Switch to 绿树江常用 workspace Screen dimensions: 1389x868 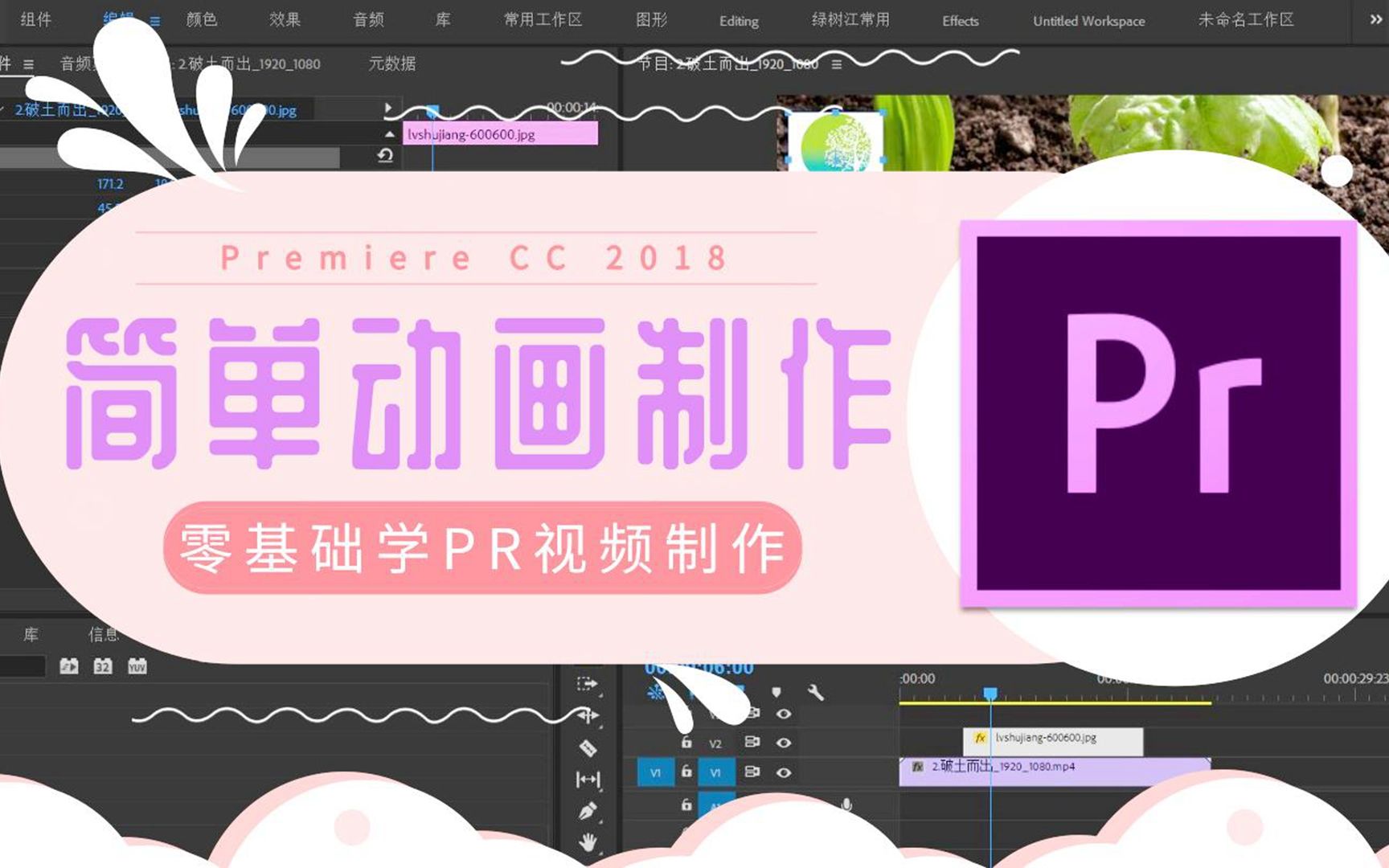(850, 20)
